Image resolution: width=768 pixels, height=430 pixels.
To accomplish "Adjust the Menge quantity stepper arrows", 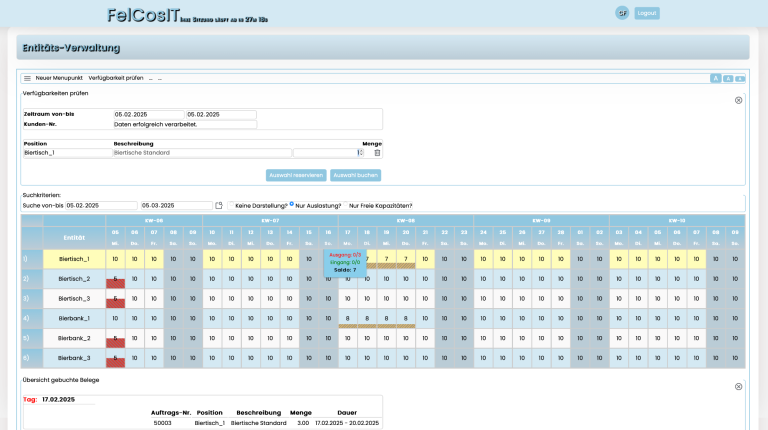I will [361, 153].
